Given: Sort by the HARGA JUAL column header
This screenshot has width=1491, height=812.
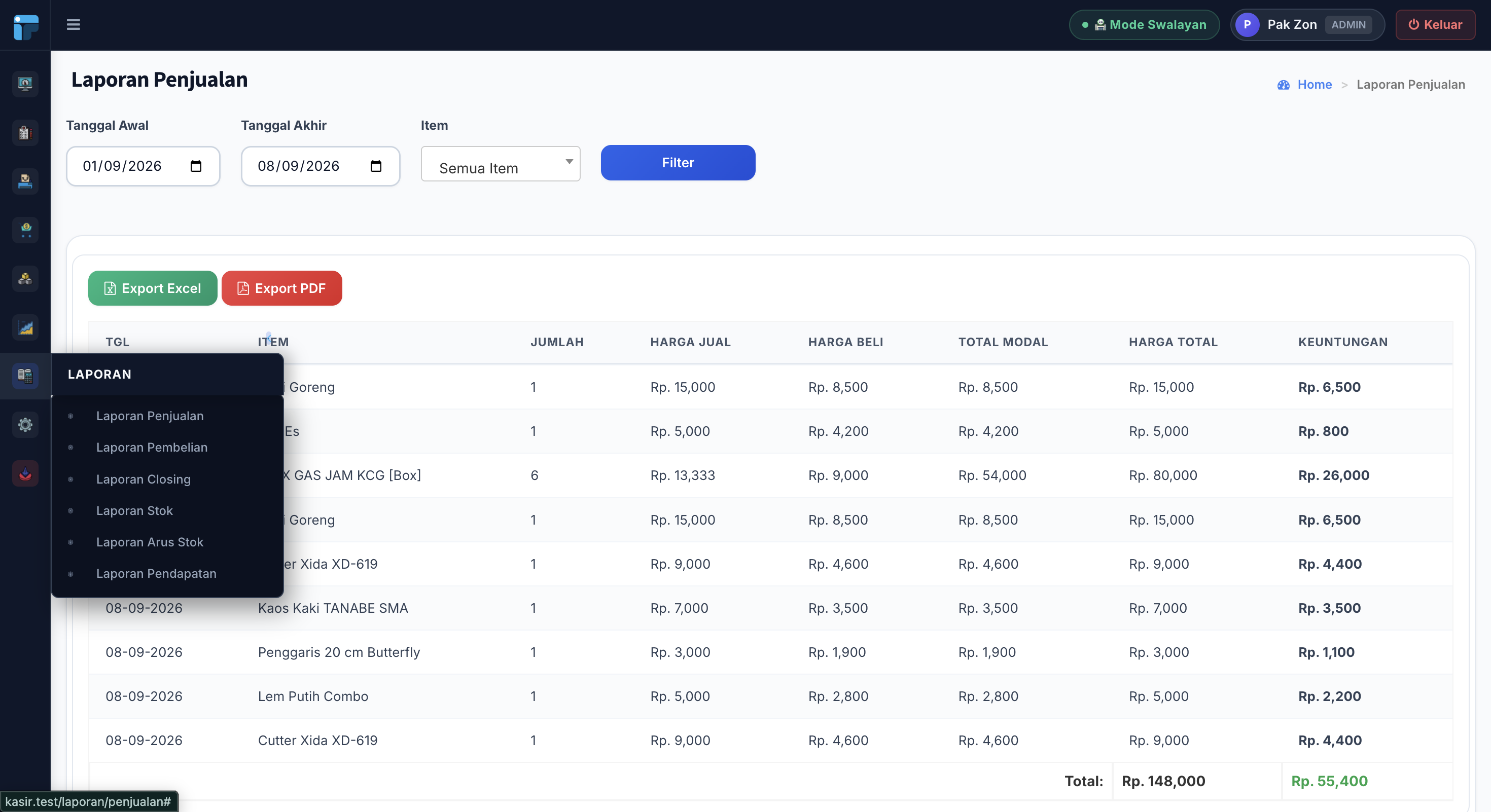Looking at the screenshot, I should point(690,342).
